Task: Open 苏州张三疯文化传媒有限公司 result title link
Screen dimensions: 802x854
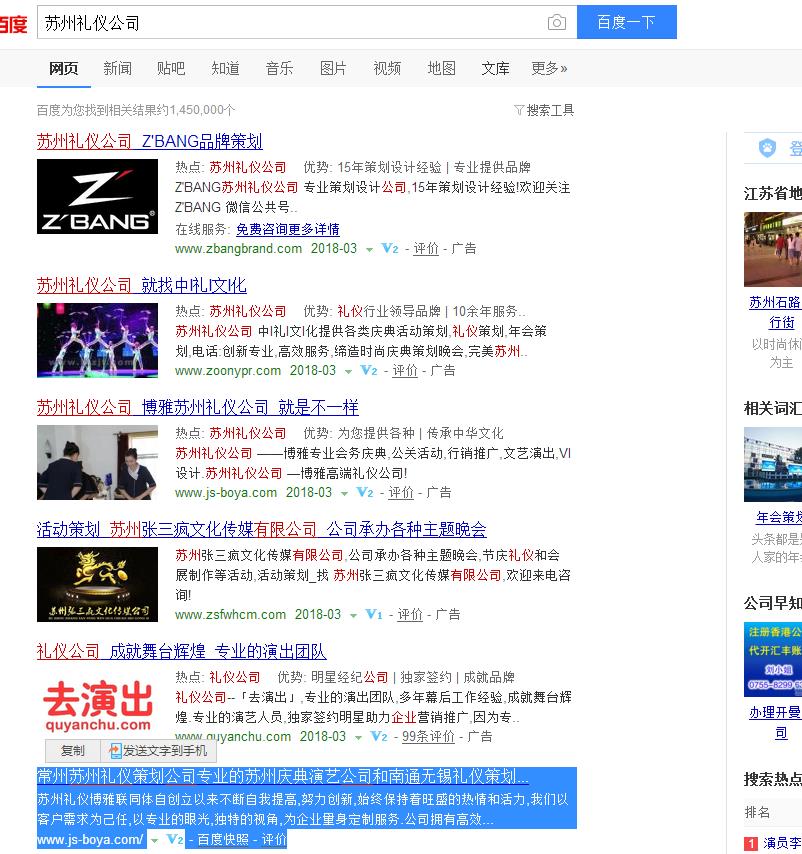Action: [261, 529]
